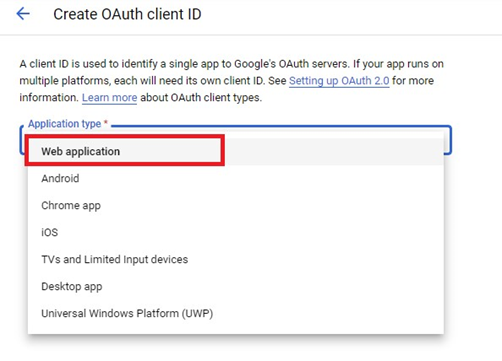Follow the Learn more link

[x=109, y=98]
